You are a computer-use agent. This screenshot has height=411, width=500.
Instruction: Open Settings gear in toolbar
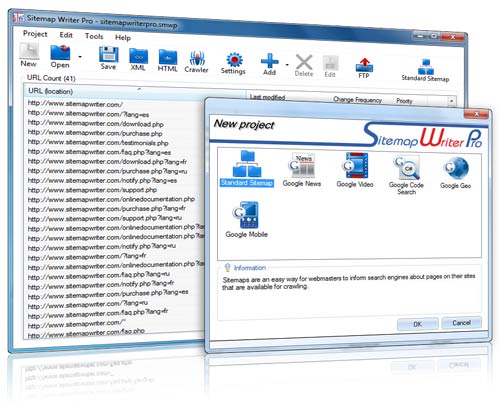point(233,63)
